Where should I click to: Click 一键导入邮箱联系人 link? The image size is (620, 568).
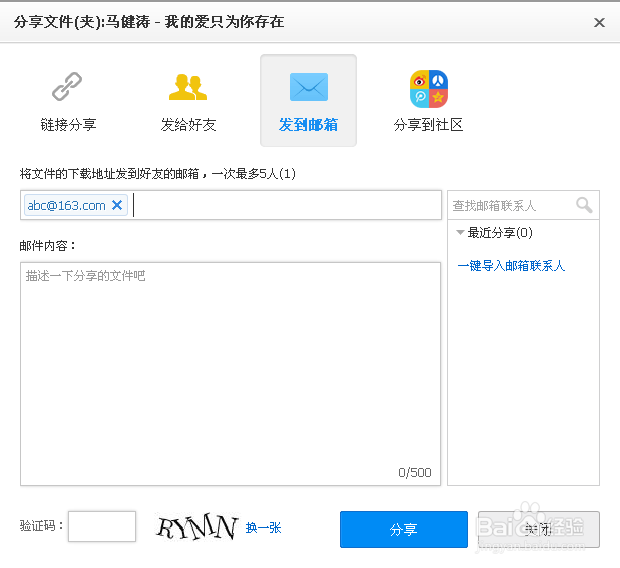pos(511,265)
